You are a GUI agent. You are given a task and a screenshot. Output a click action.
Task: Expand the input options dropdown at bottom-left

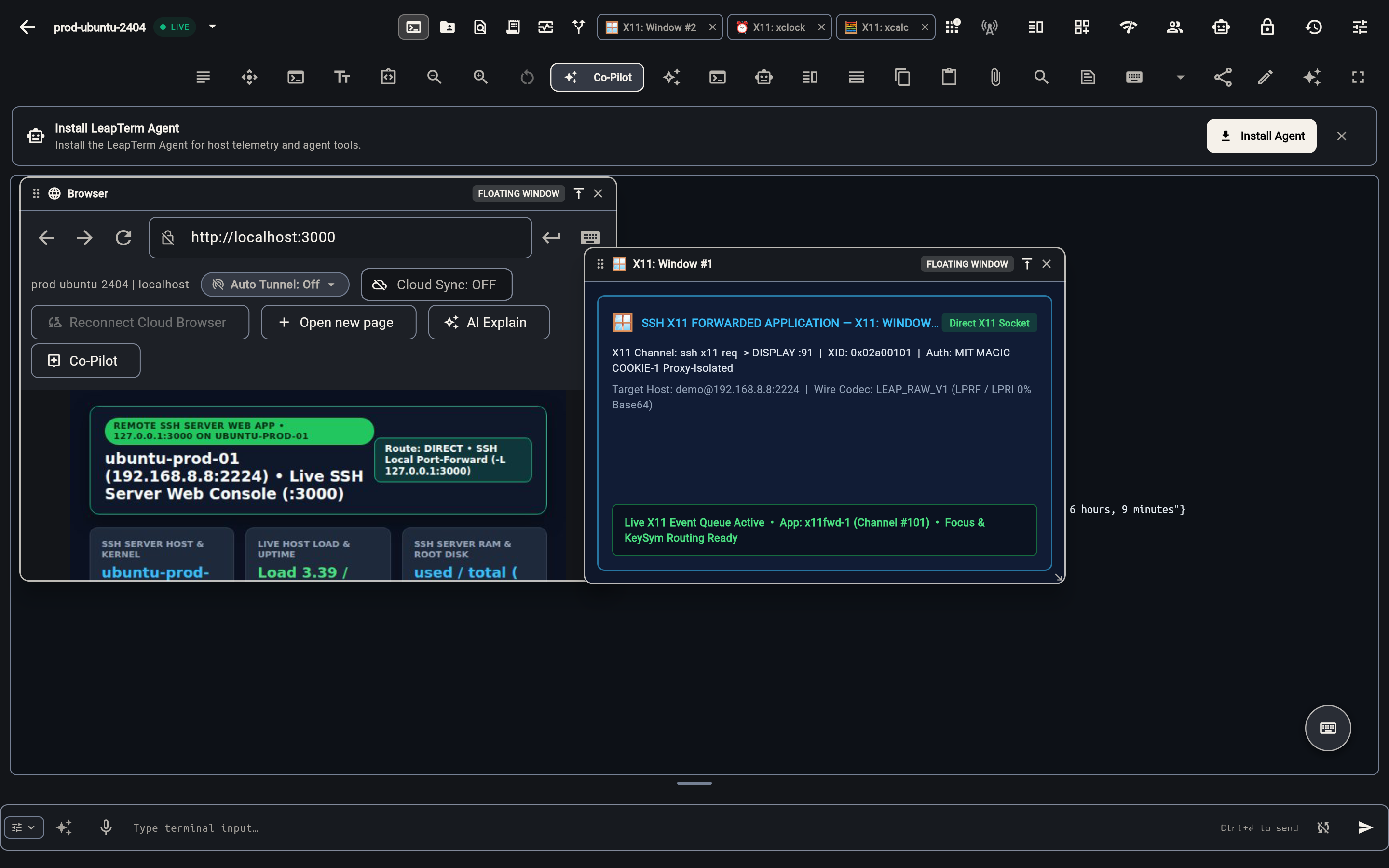point(24,827)
